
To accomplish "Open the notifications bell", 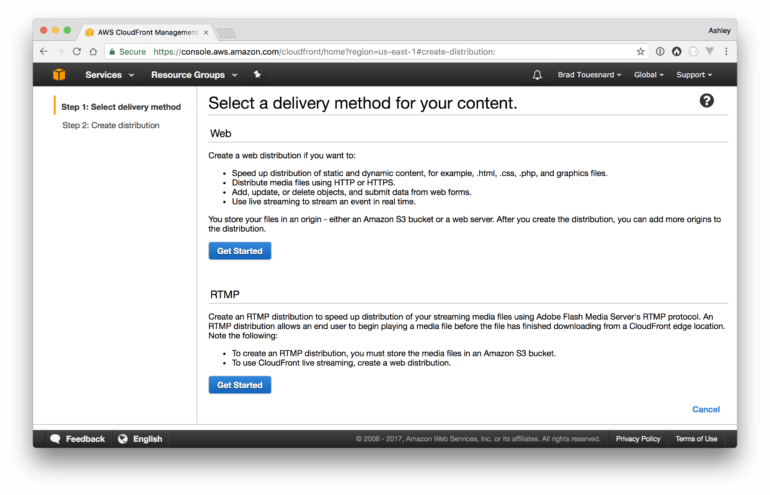I will 537,75.
